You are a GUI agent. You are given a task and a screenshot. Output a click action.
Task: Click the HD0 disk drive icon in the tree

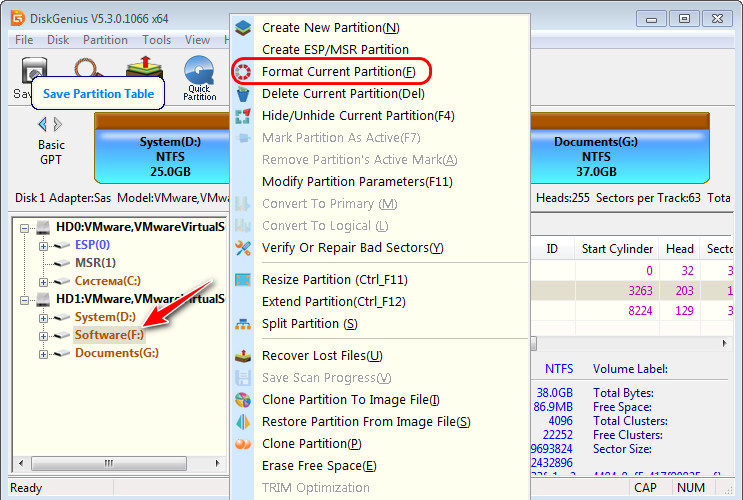point(43,227)
